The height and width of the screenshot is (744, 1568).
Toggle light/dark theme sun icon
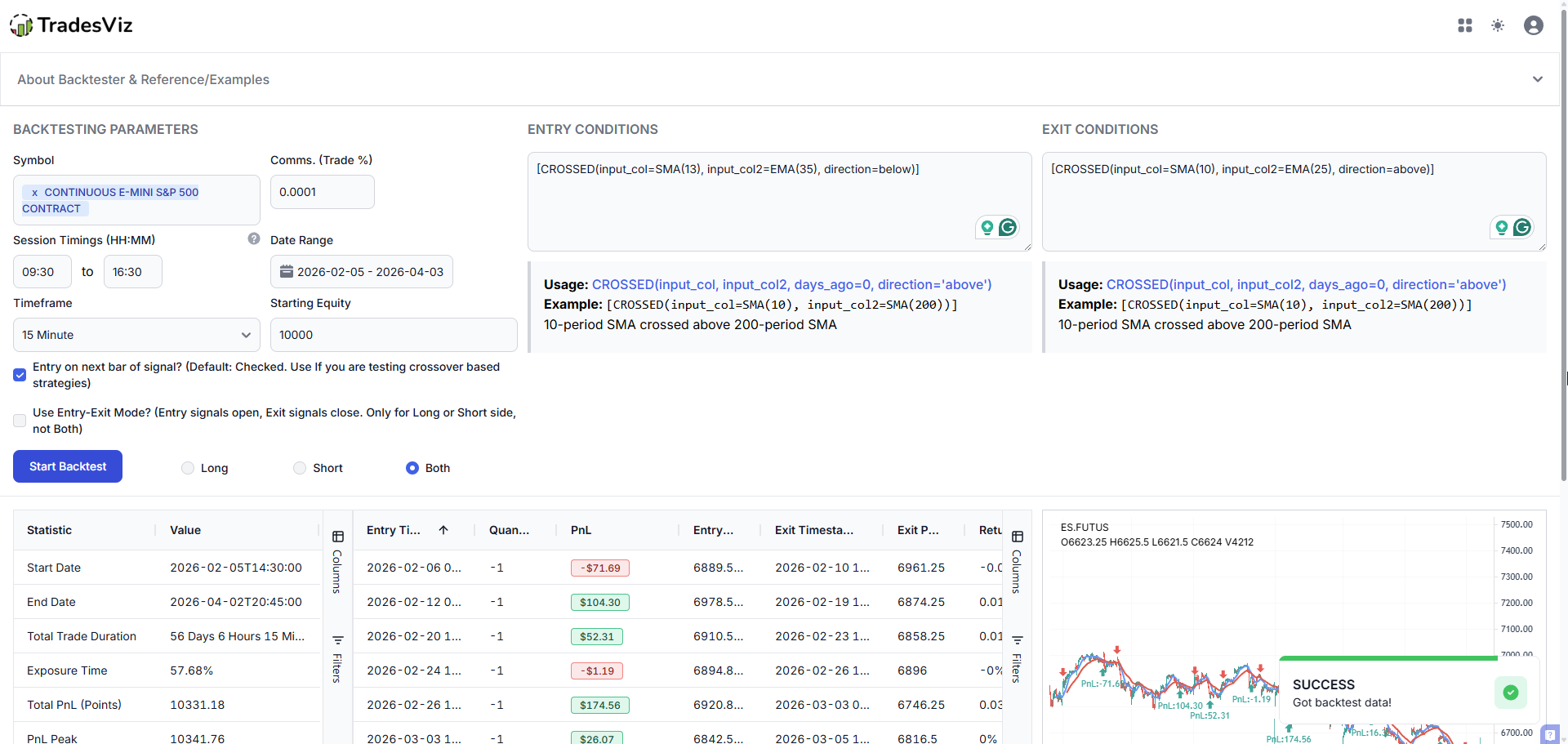(1498, 25)
